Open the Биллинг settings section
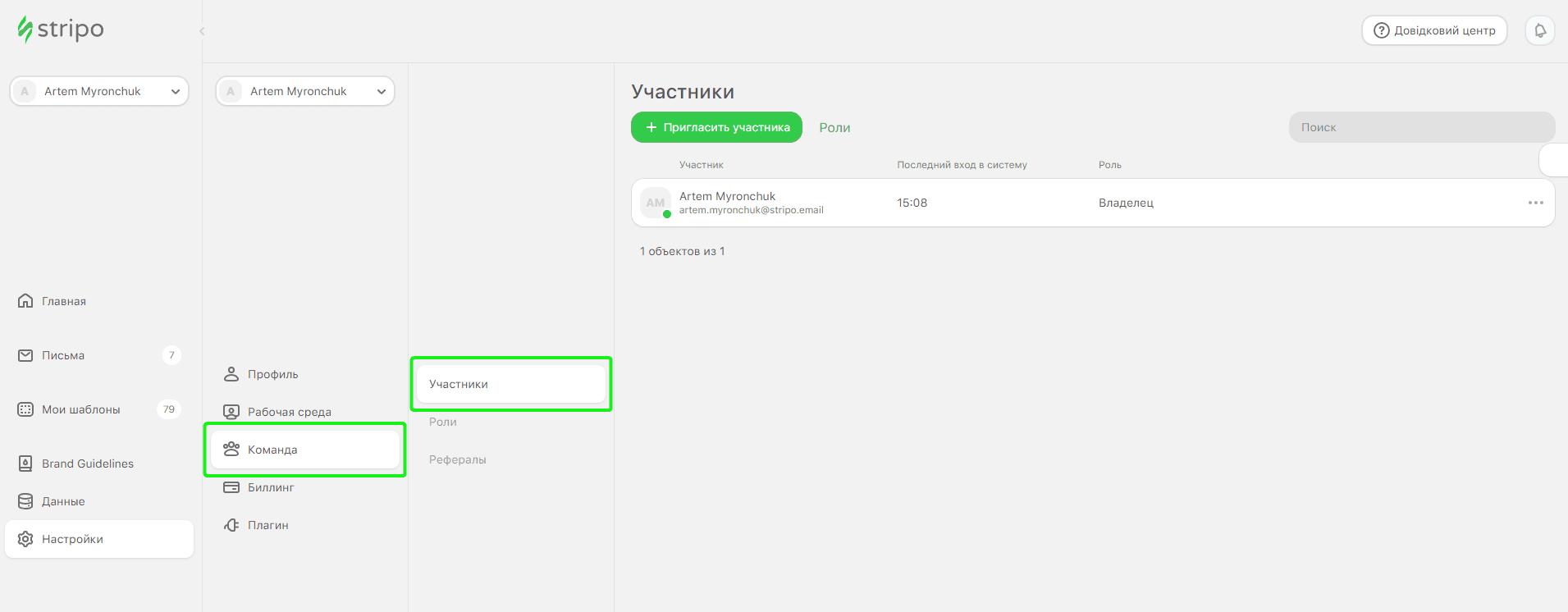Screen dimensions: 1568x612 pyautogui.click(x=271, y=487)
